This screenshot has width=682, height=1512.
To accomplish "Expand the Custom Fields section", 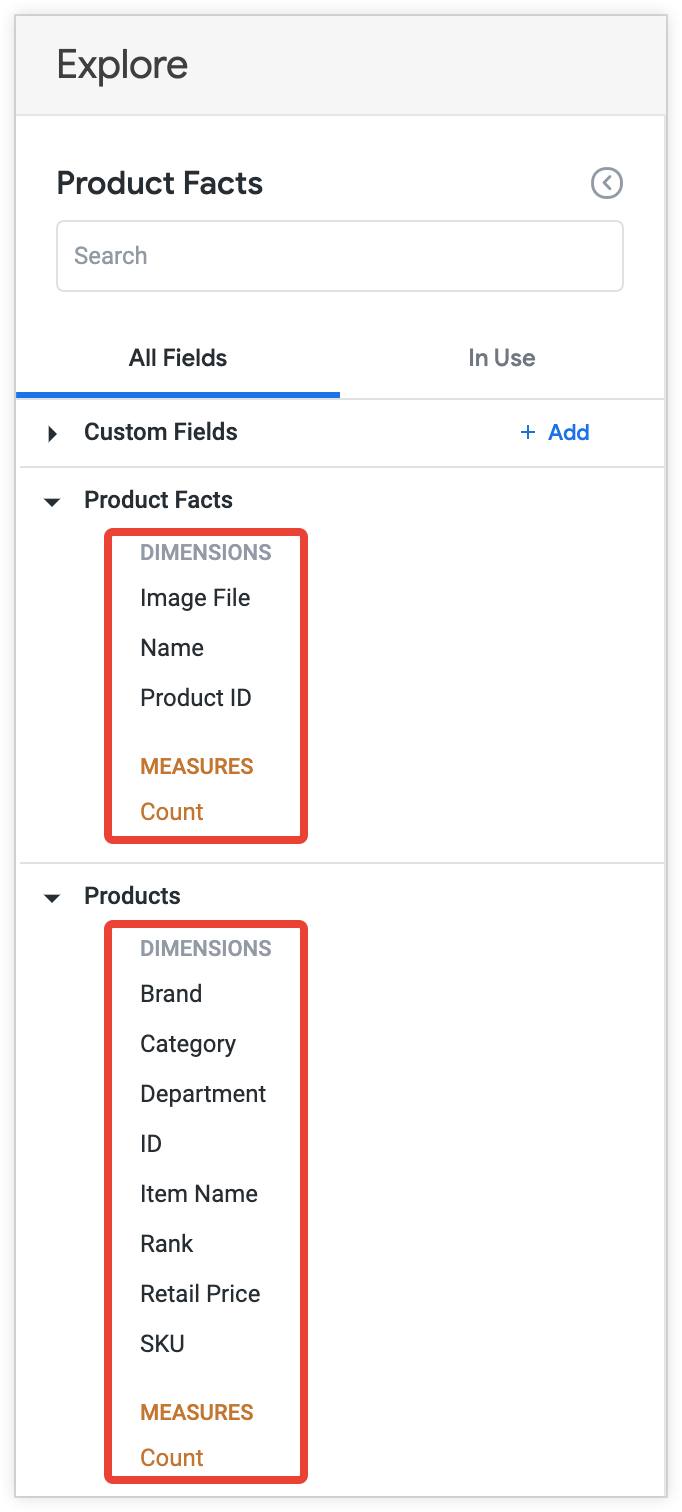I will coord(51,432).
